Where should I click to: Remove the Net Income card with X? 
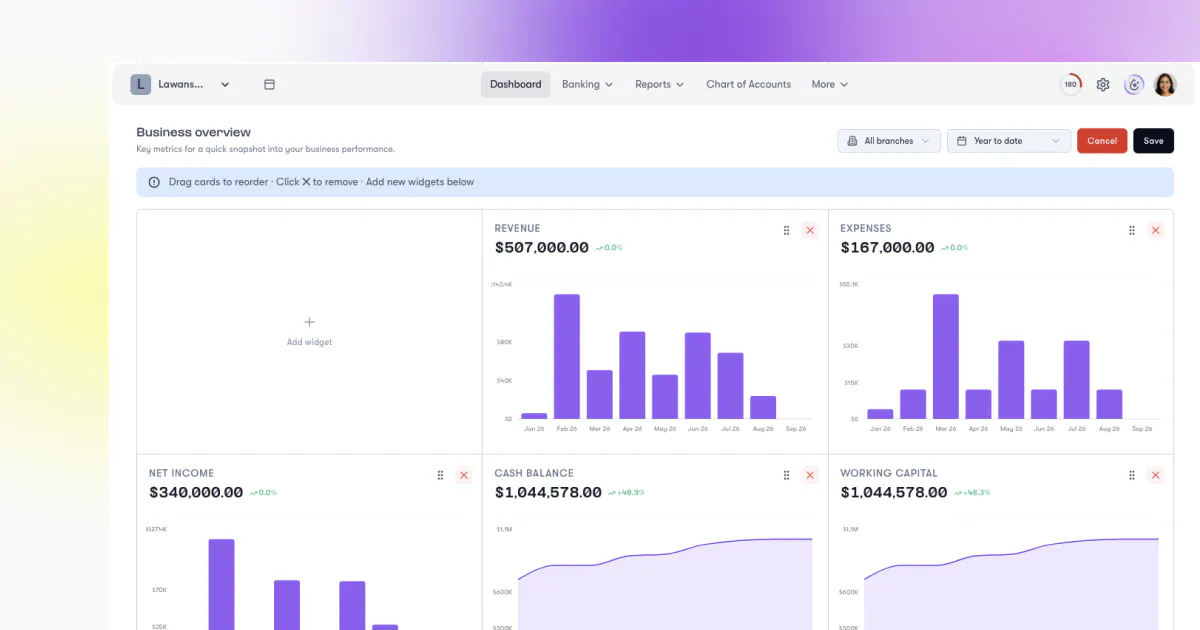[464, 475]
